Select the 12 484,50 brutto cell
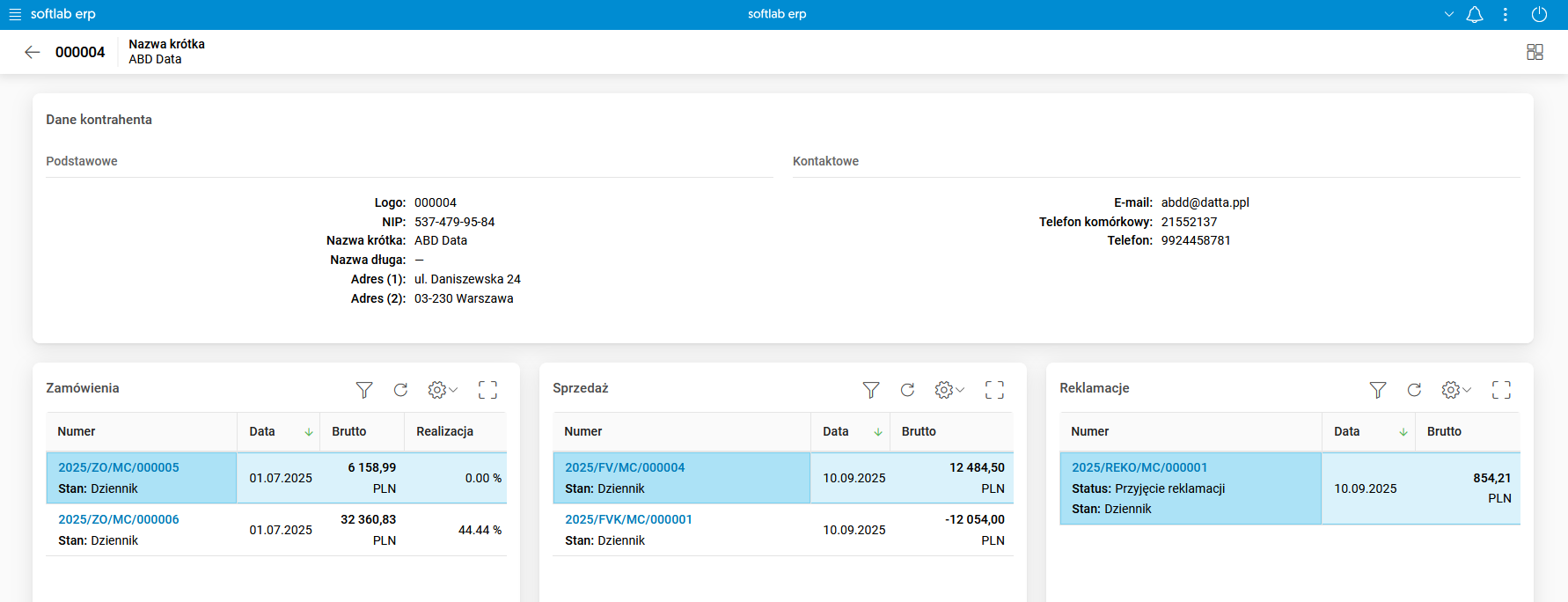 951,478
